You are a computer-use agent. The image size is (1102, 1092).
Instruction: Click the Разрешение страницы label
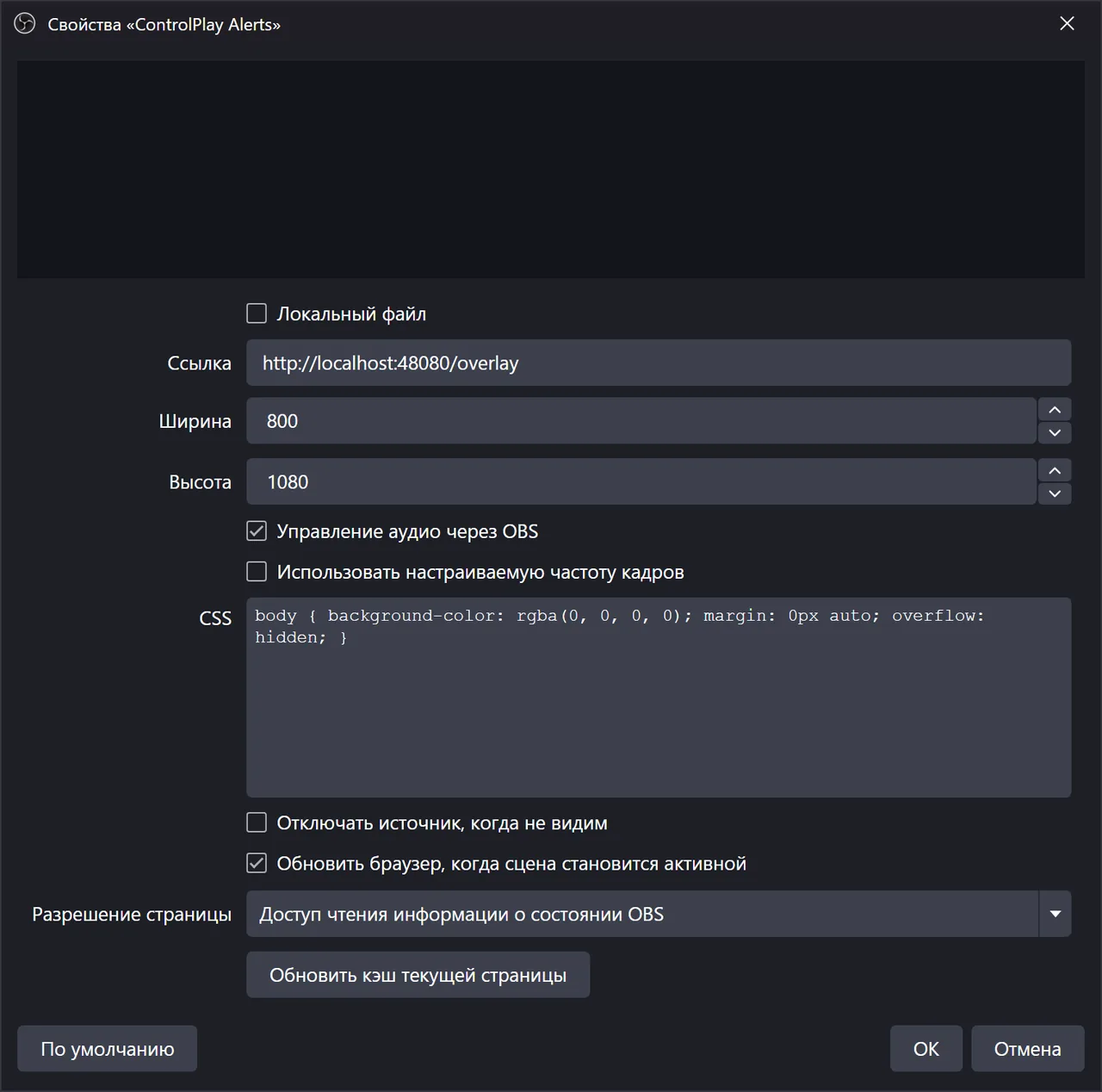(x=132, y=915)
